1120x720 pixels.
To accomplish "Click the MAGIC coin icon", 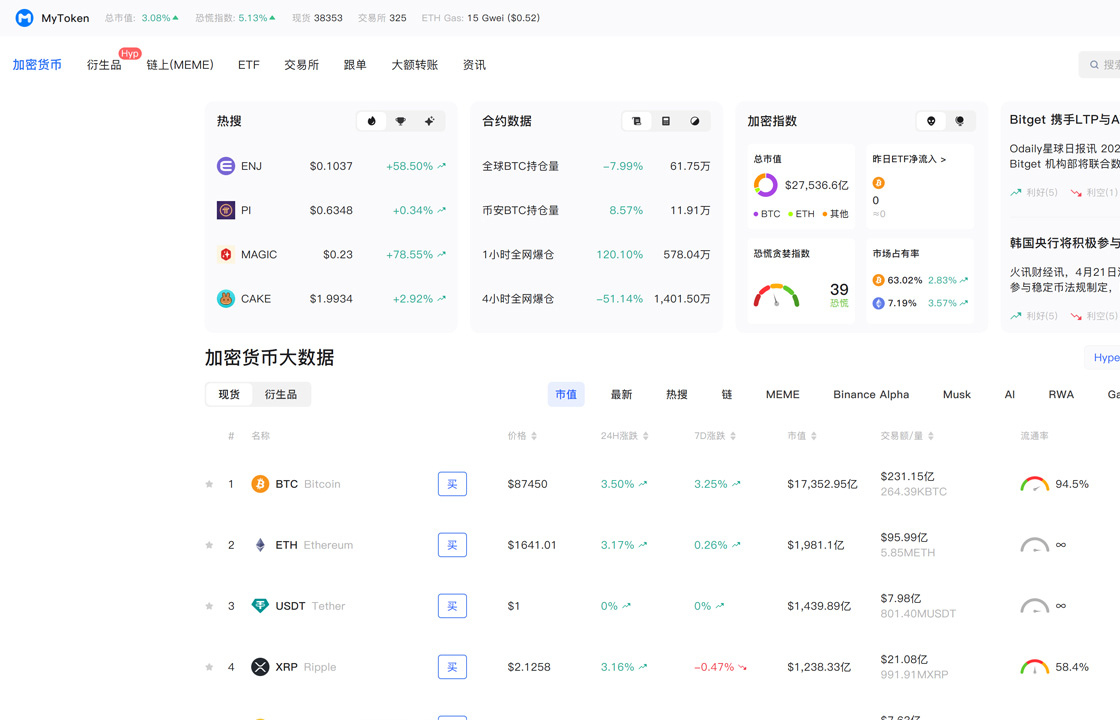I will click(226, 254).
